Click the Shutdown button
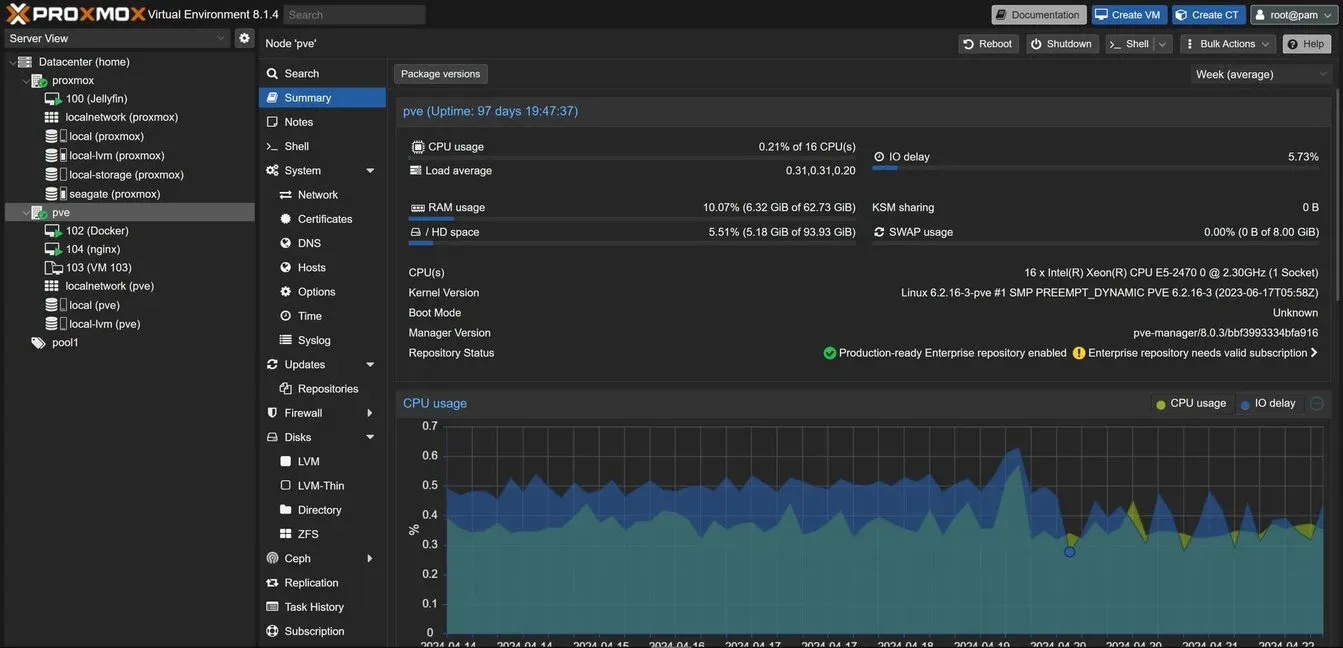 1062,44
